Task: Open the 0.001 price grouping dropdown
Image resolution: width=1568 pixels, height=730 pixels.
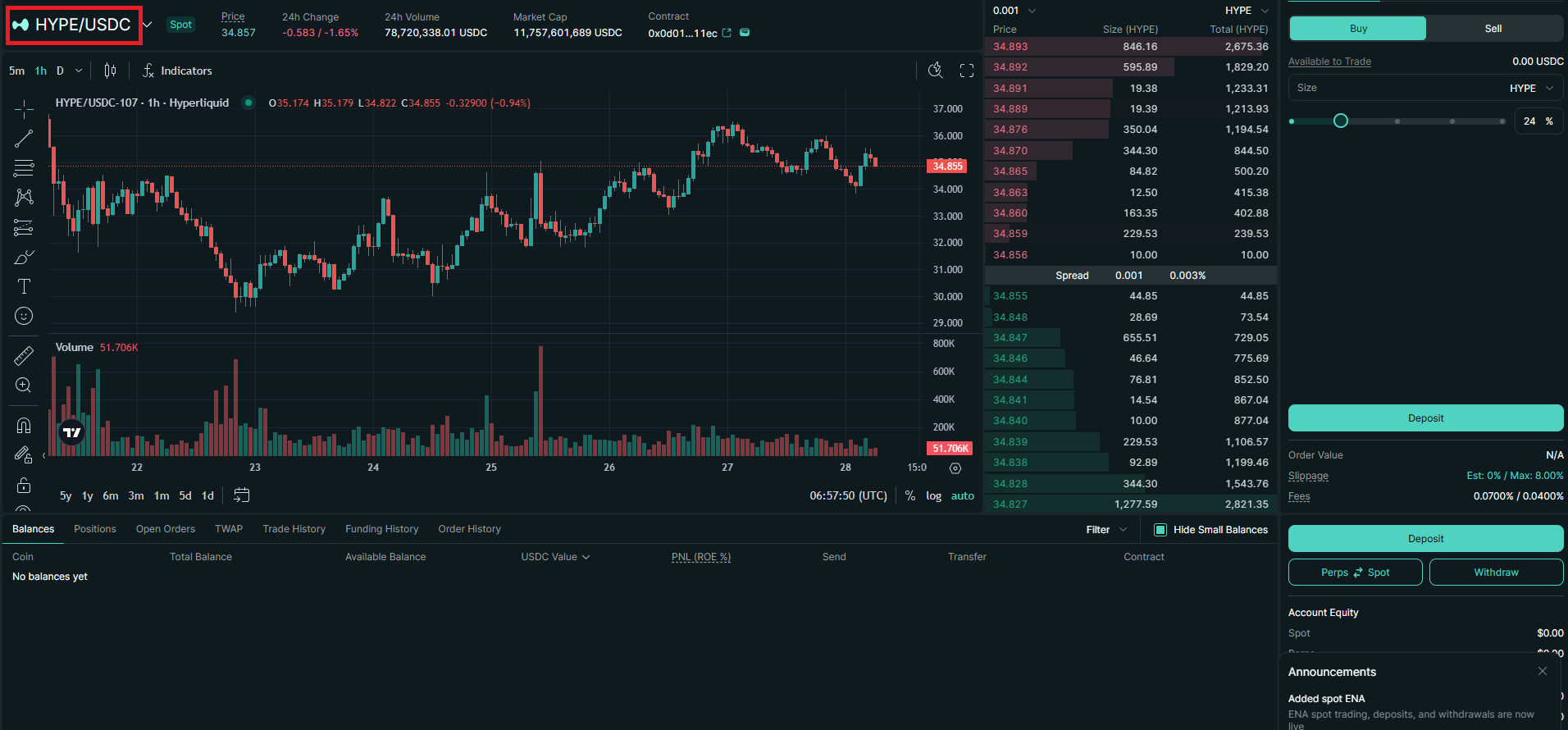Action: pos(1014,11)
